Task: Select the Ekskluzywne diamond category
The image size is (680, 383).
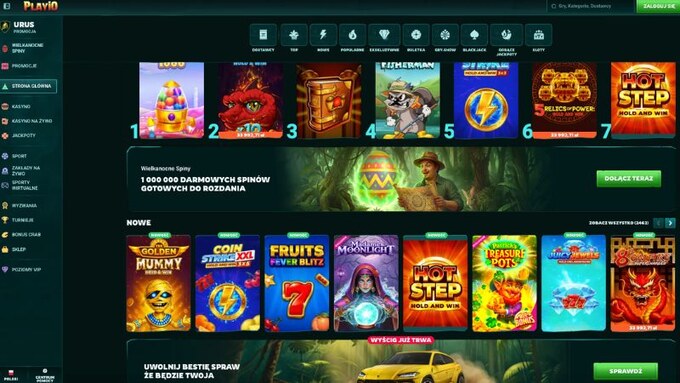Action: [x=384, y=35]
